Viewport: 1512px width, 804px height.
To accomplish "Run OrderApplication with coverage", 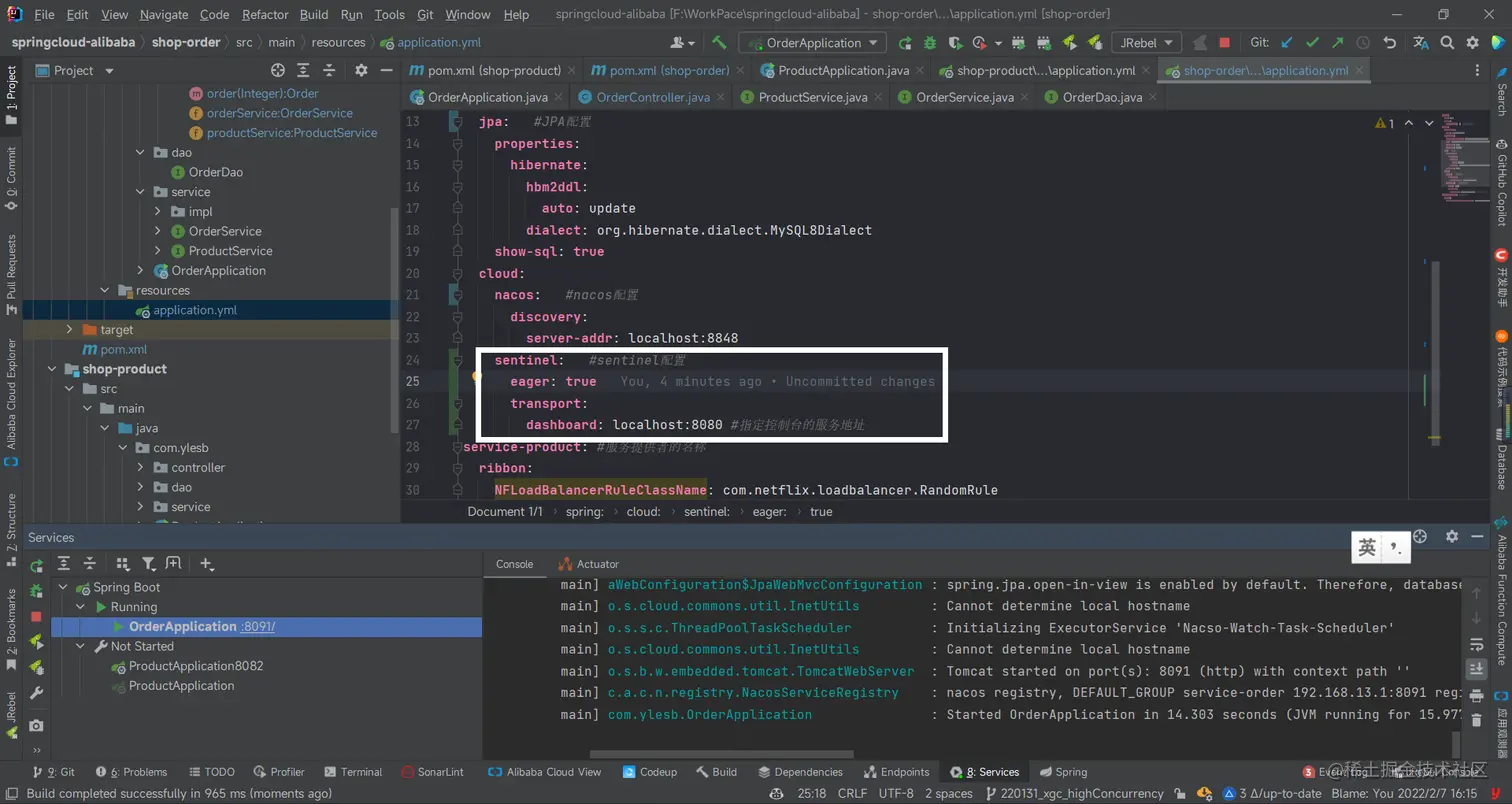I will point(955,43).
